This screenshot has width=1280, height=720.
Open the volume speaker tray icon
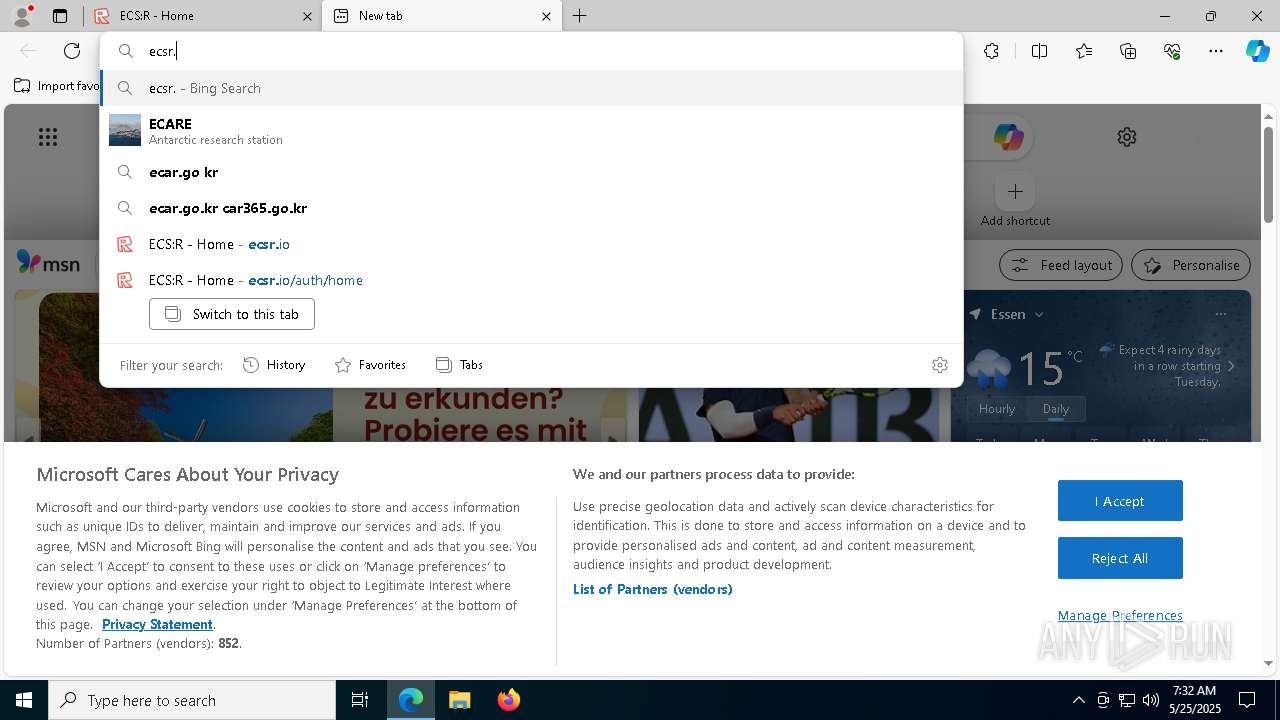1151,700
